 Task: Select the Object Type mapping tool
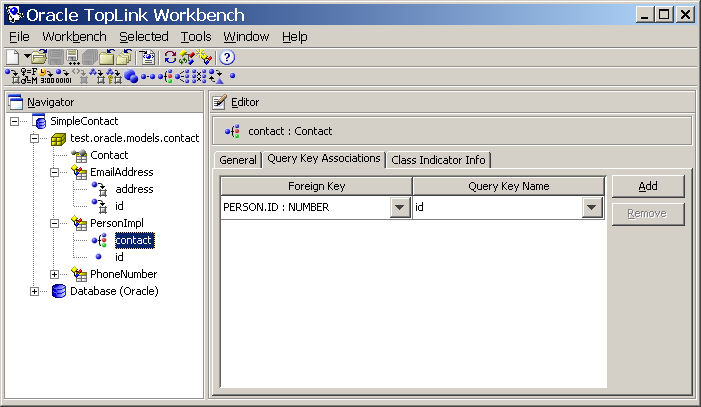29,76
